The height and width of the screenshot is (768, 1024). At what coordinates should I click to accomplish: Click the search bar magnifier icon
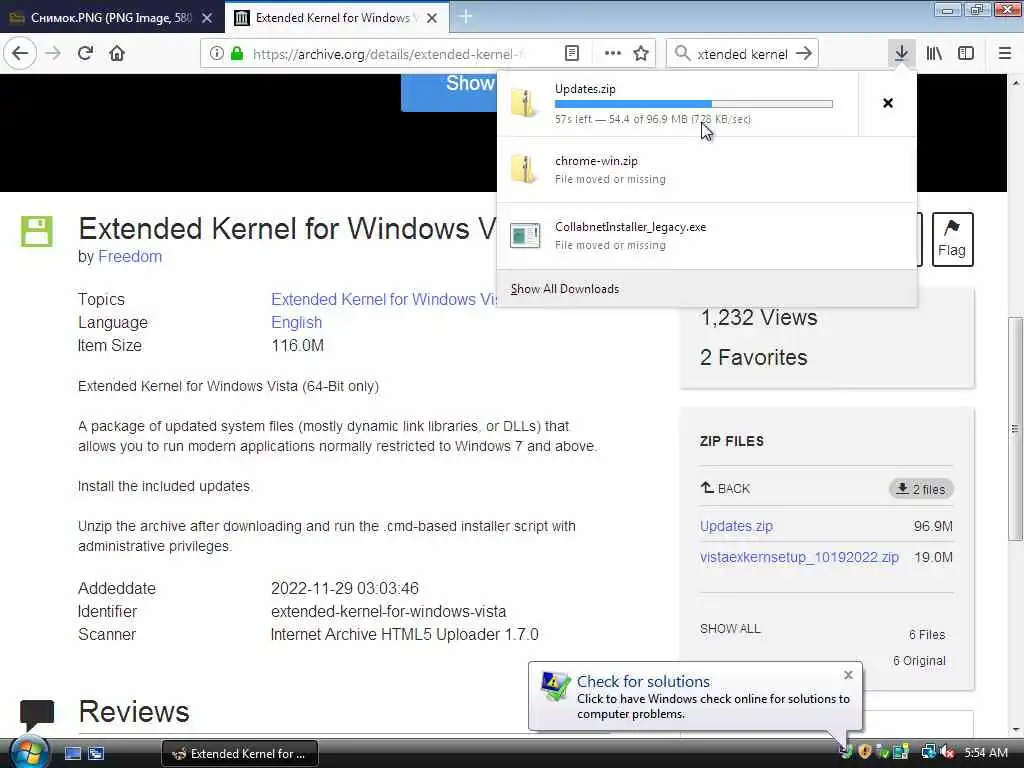682,54
